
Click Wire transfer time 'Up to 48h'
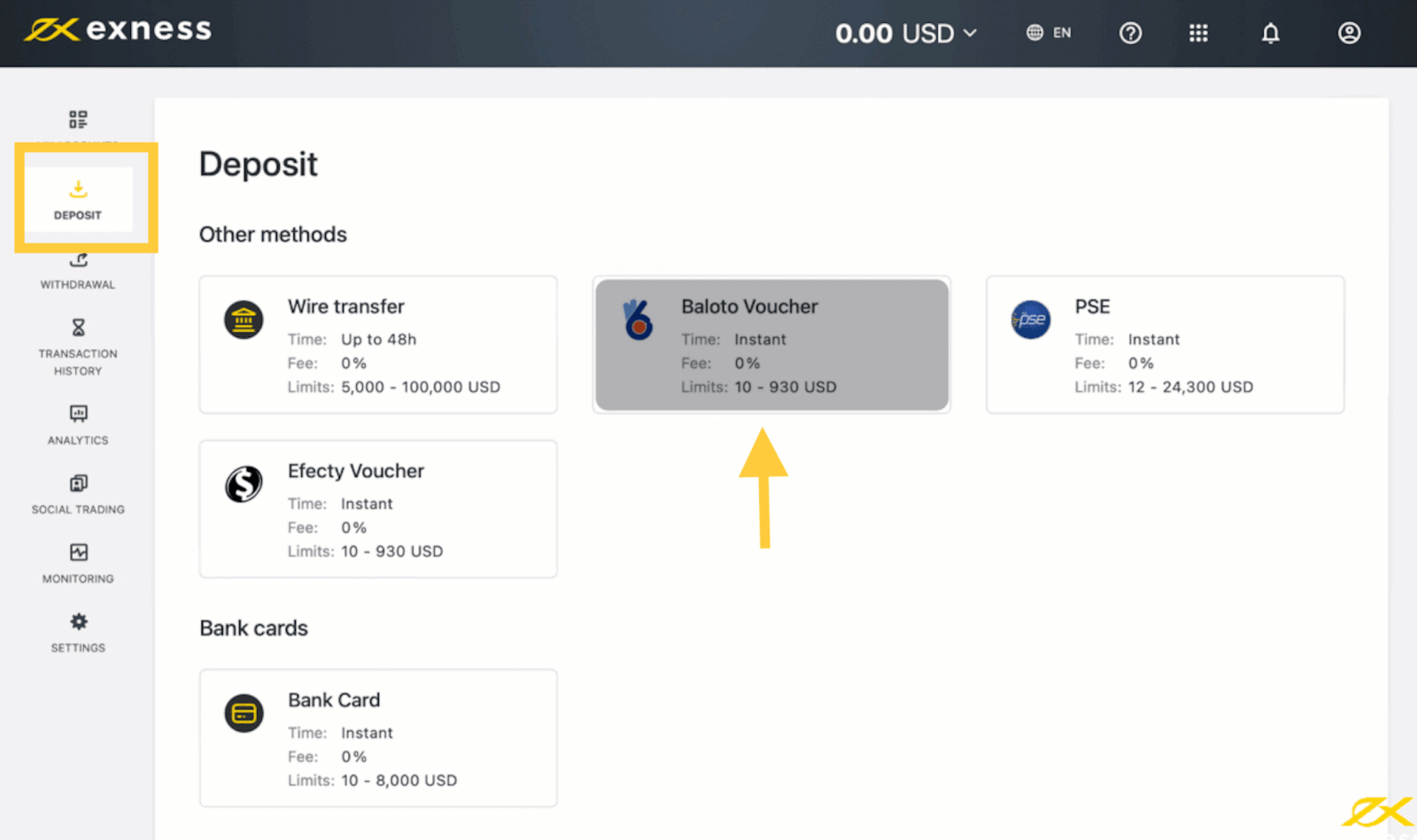tap(379, 339)
